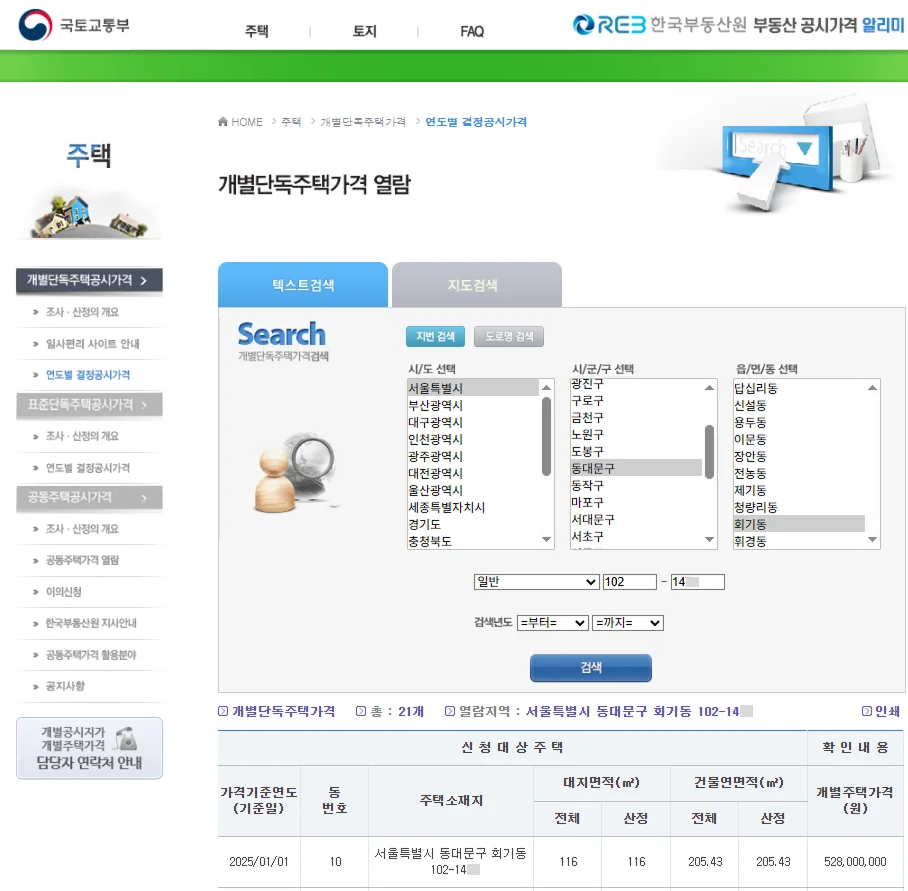Open highlighted 연도별 결정공시가격 sidebar link

click(x=88, y=375)
